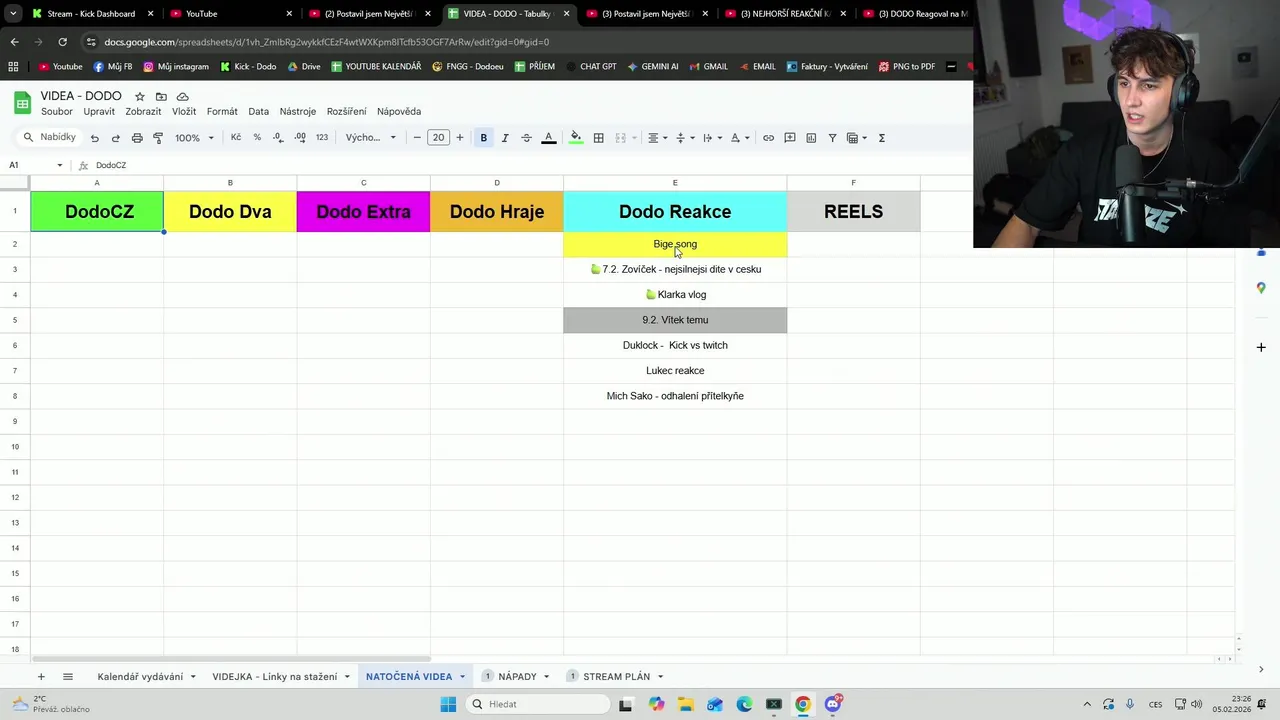Open fill color bucket picker

coord(576,138)
